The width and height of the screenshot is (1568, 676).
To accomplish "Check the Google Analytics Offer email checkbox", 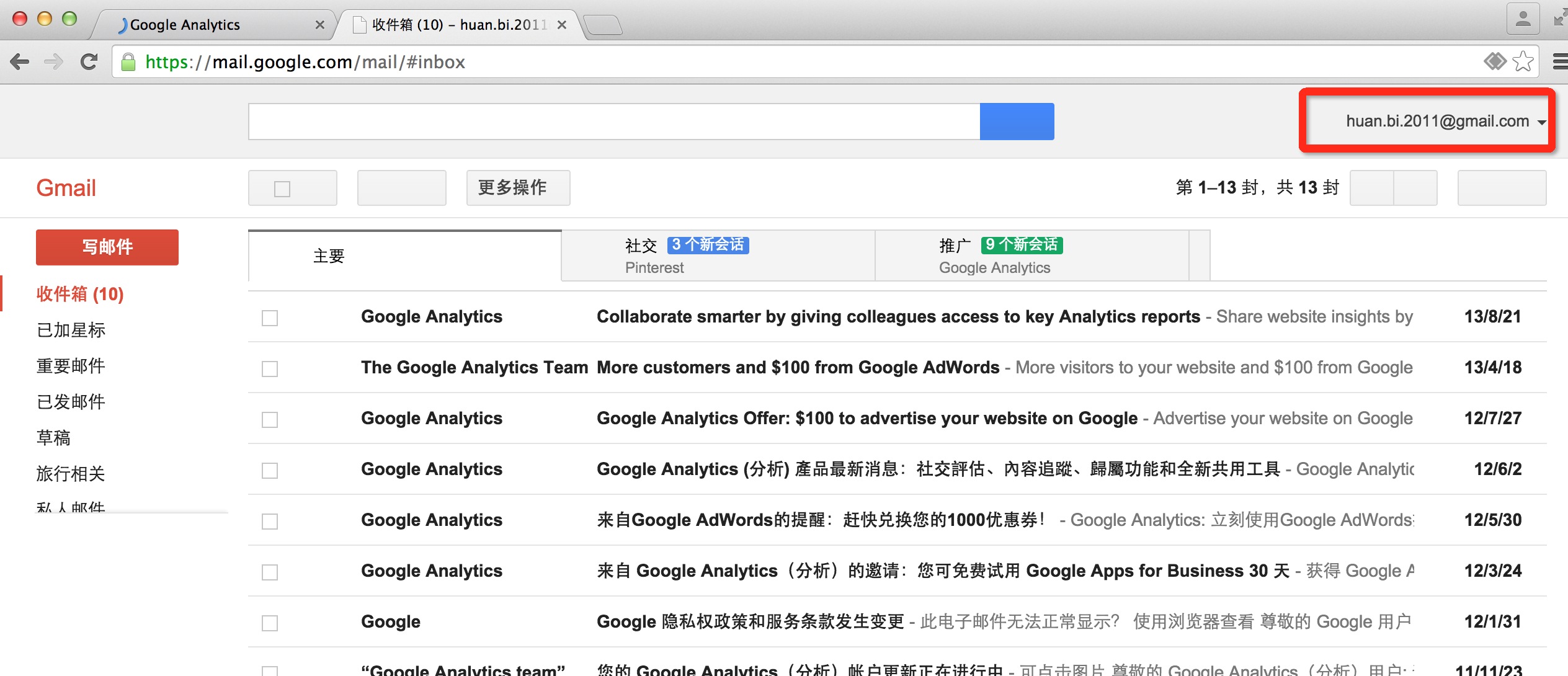I will click(x=270, y=420).
